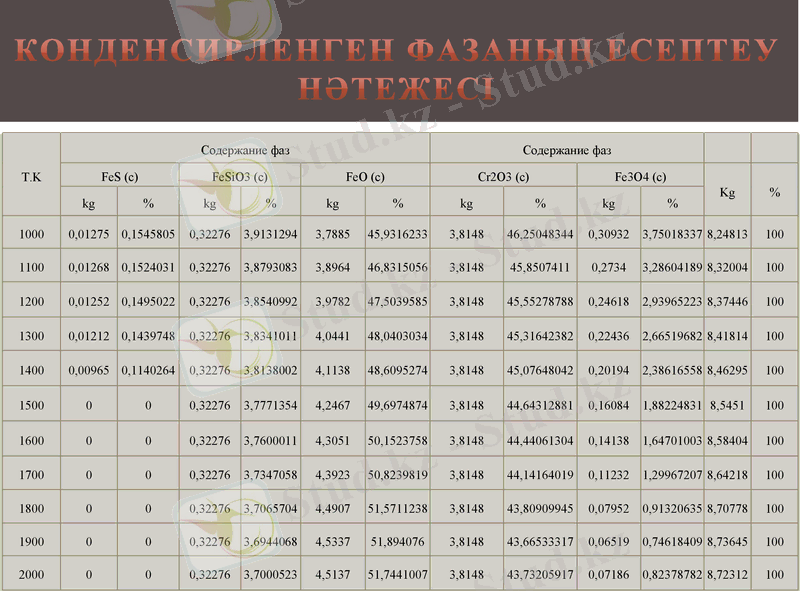Click the cell containing 51,894076
800x591 pixels.
coord(397,541)
